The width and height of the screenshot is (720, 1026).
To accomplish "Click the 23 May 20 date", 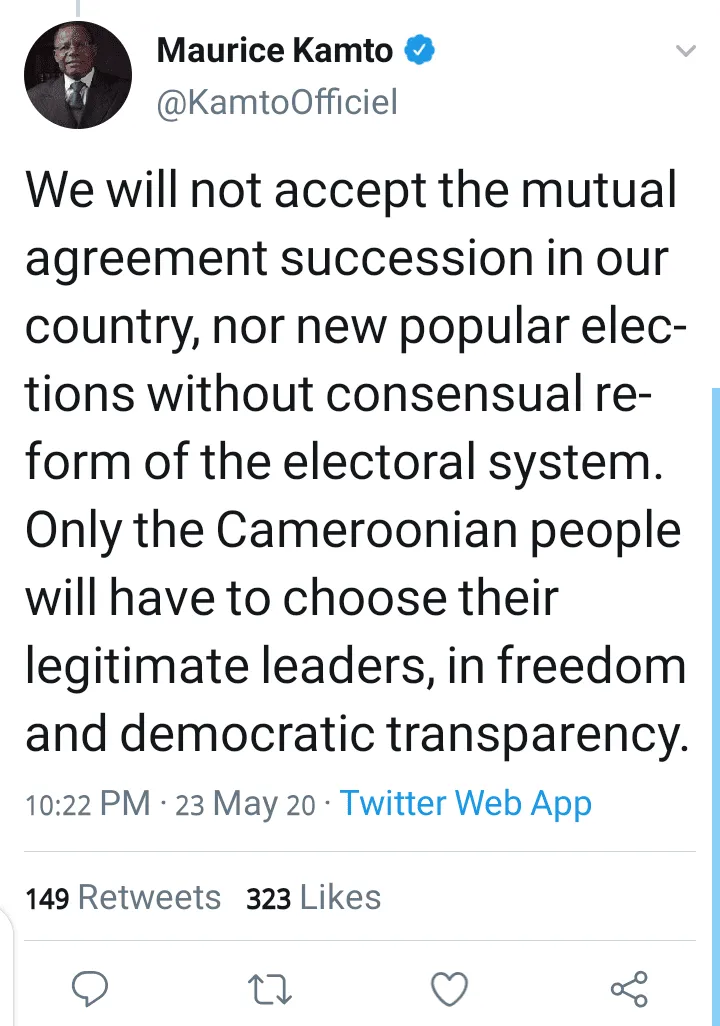I will 245,804.
